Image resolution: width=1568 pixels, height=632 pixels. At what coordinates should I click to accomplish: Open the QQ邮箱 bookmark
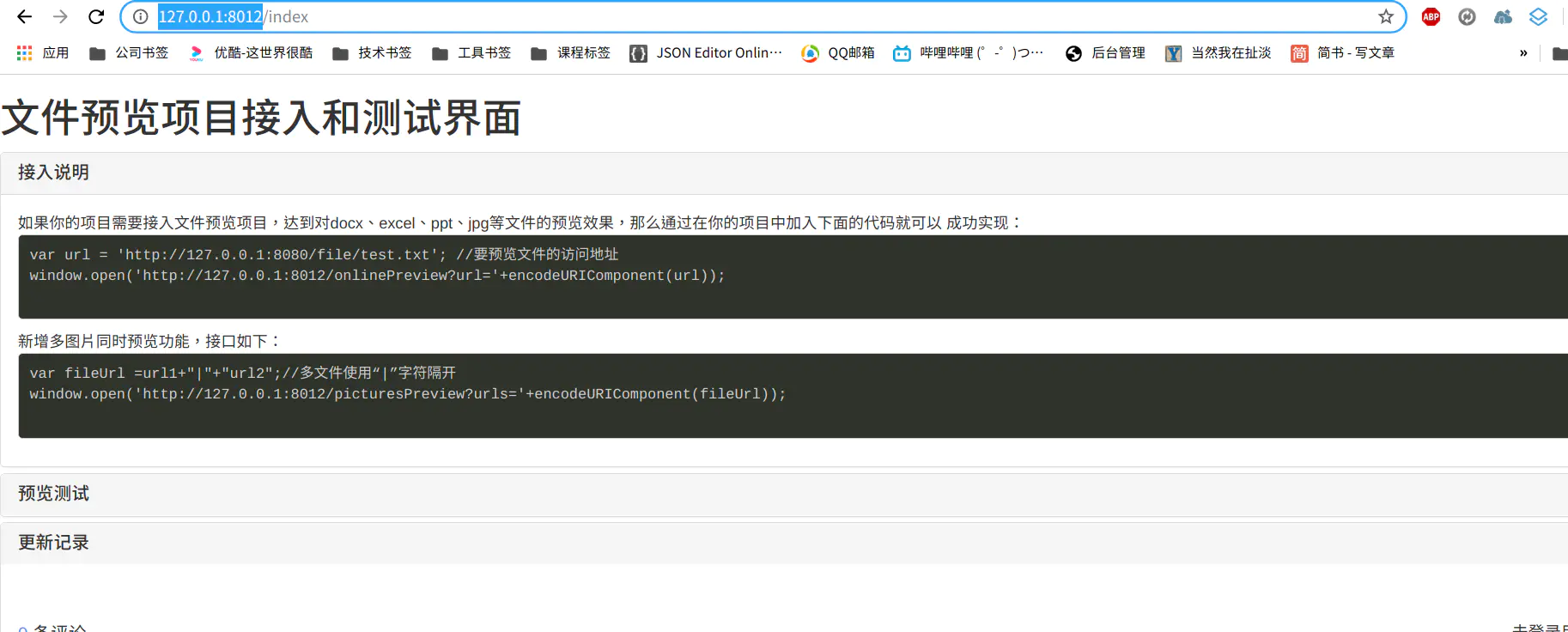click(x=838, y=53)
